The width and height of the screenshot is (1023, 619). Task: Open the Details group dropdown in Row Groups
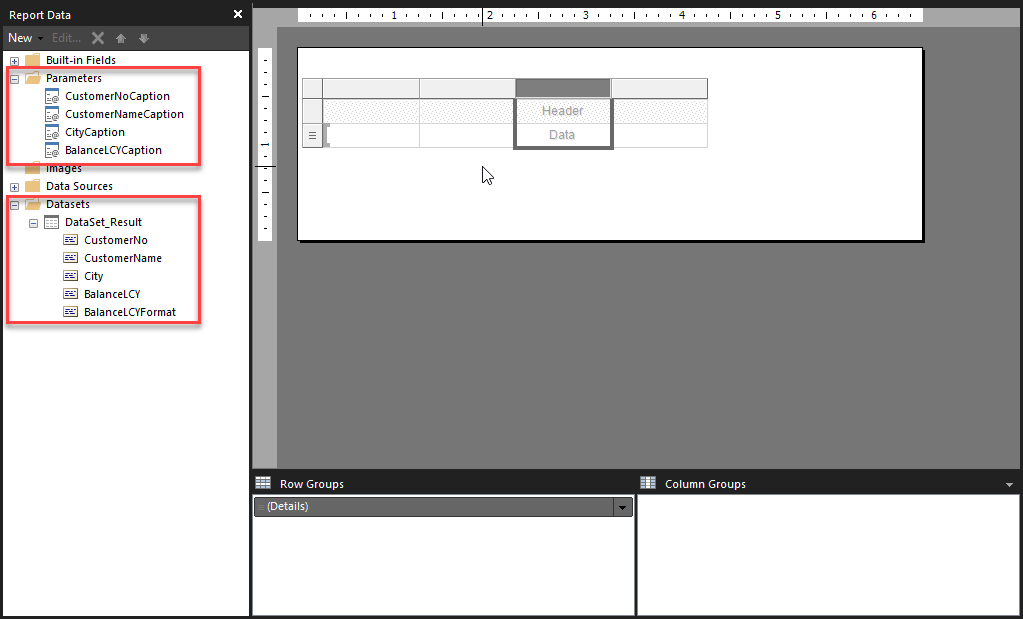point(622,506)
